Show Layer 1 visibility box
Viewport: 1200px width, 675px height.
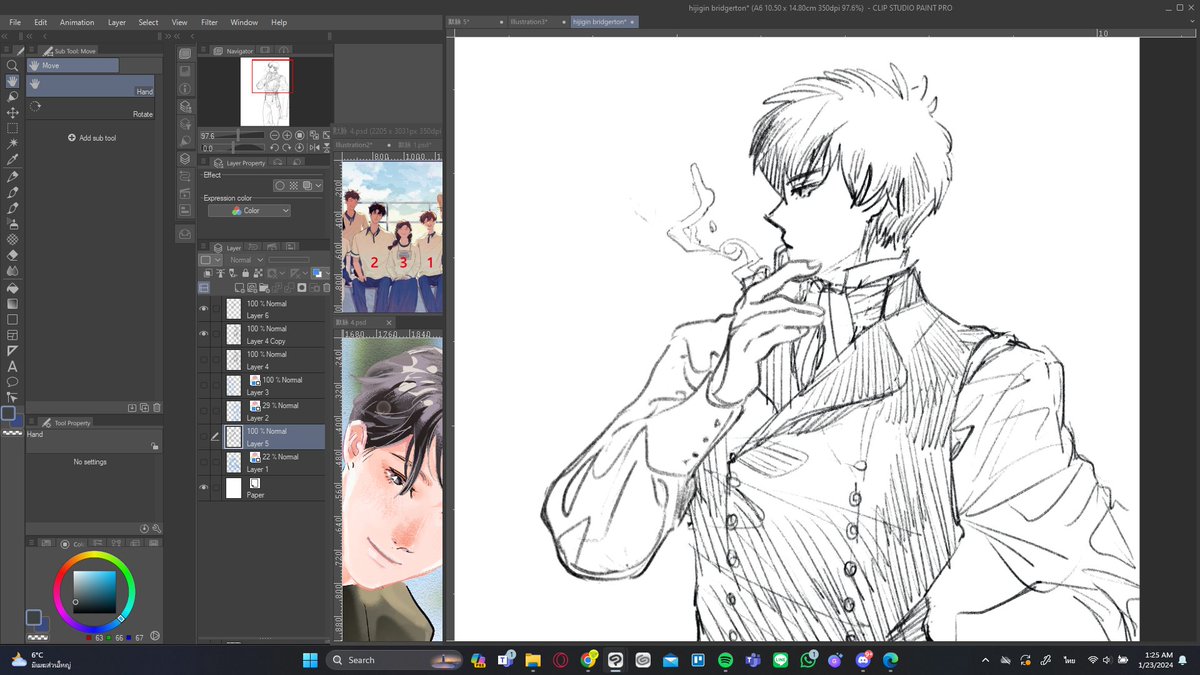pyautogui.click(x=204, y=462)
